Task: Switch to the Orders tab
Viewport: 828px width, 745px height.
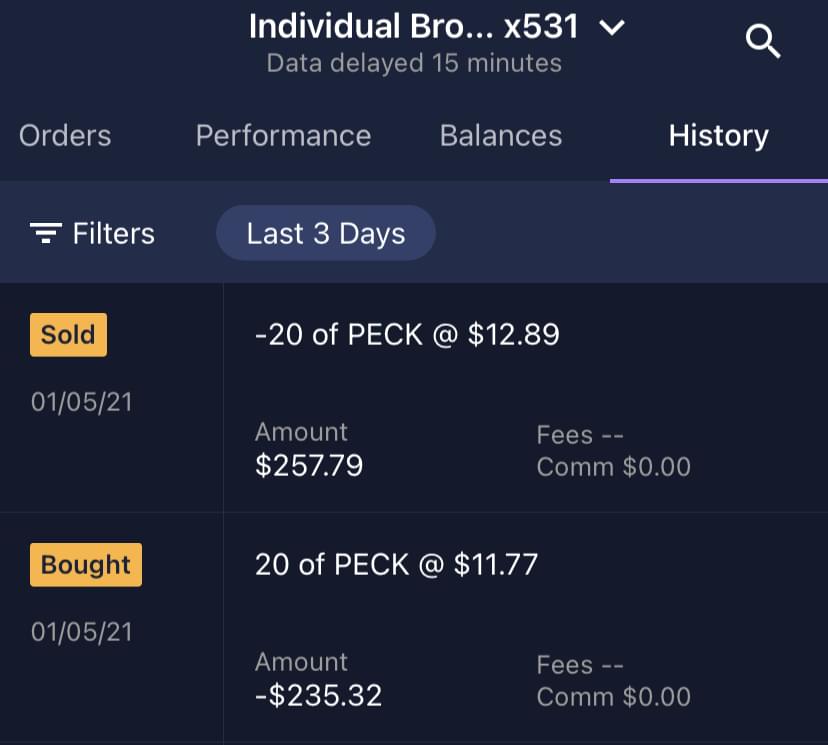Action: [65, 136]
